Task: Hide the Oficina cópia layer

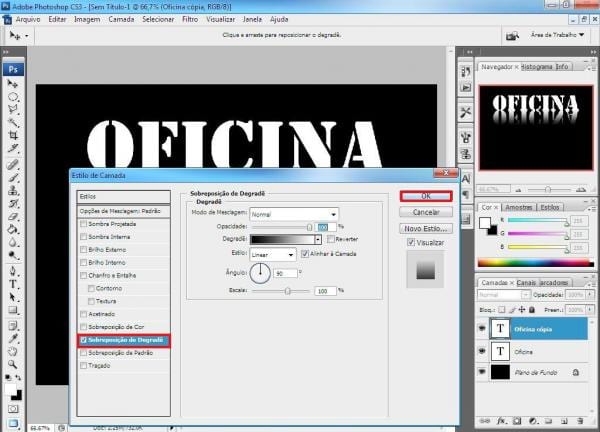Action: pyautogui.click(x=482, y=329)
